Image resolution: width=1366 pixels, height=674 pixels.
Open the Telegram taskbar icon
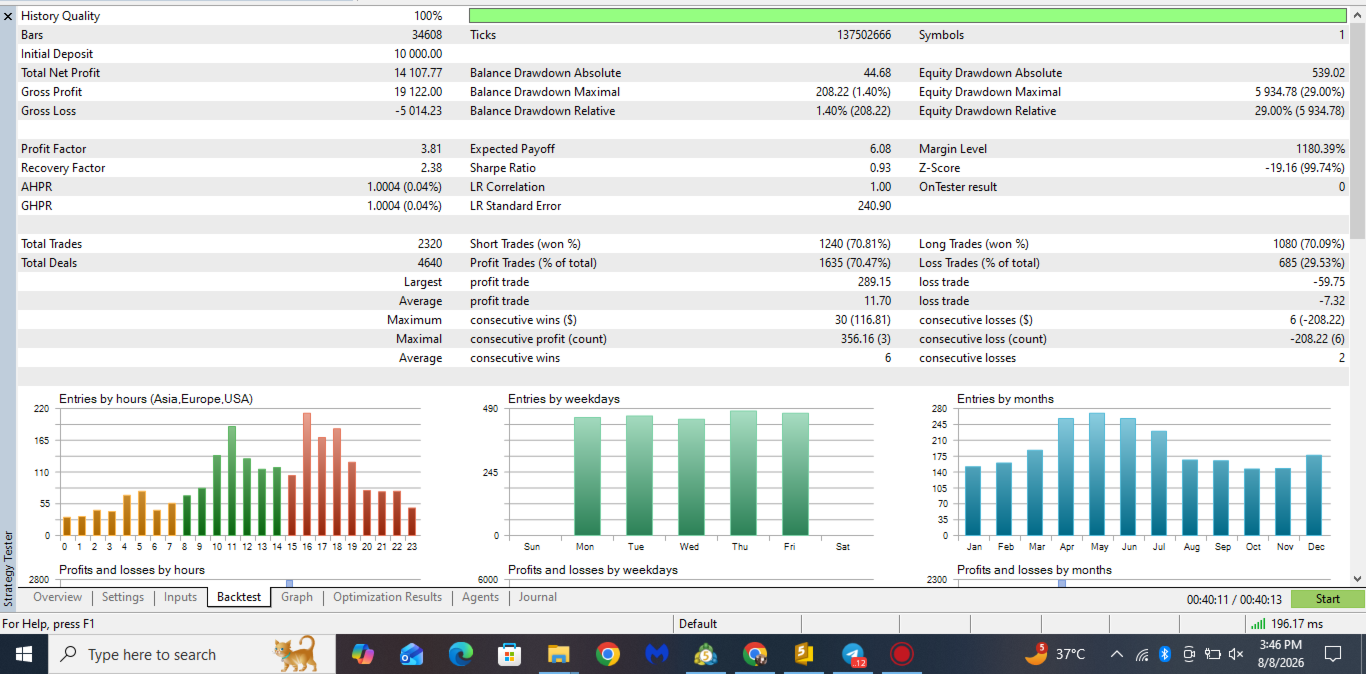pos(853,654)
